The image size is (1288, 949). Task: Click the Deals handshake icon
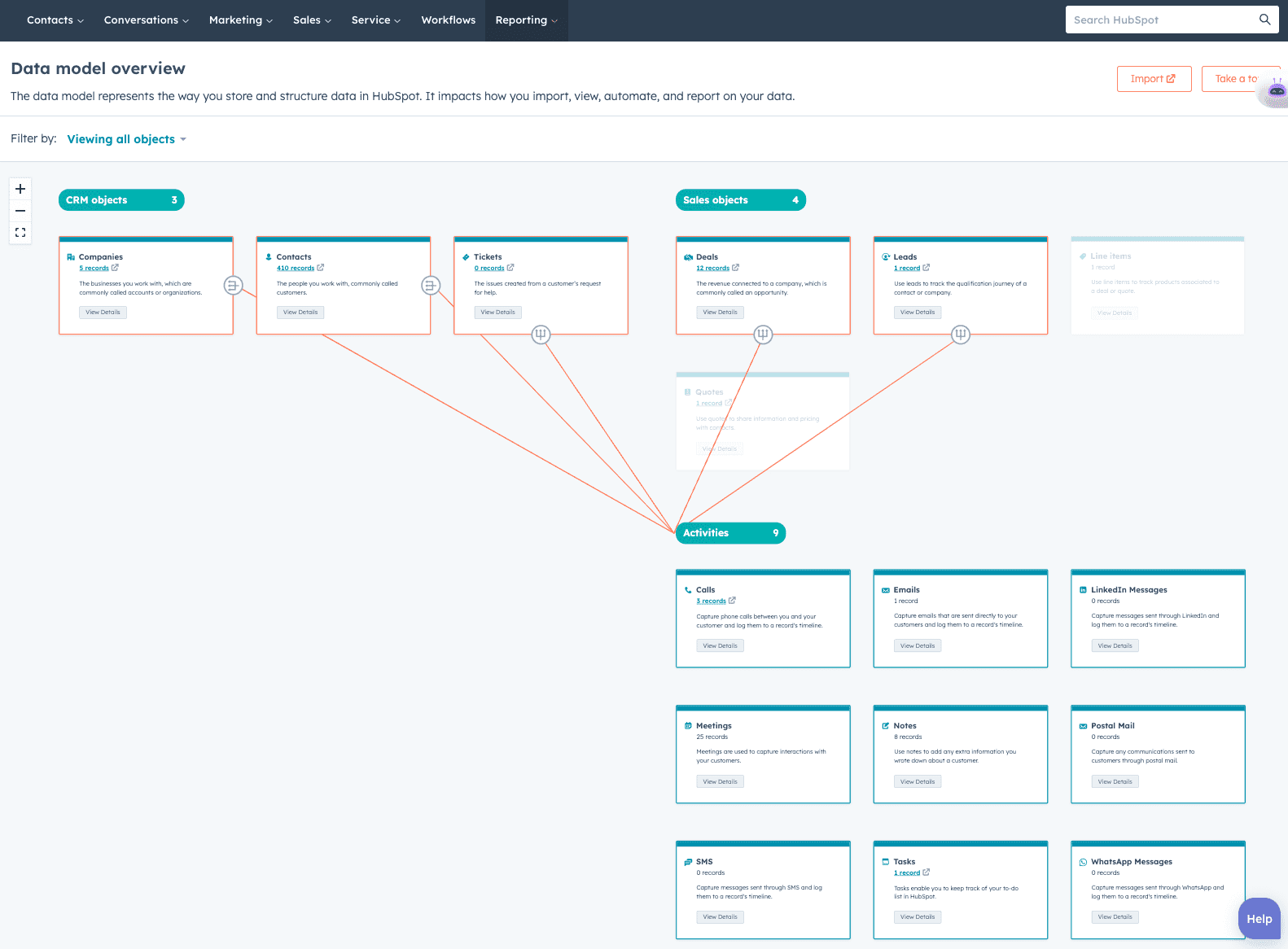688,257
